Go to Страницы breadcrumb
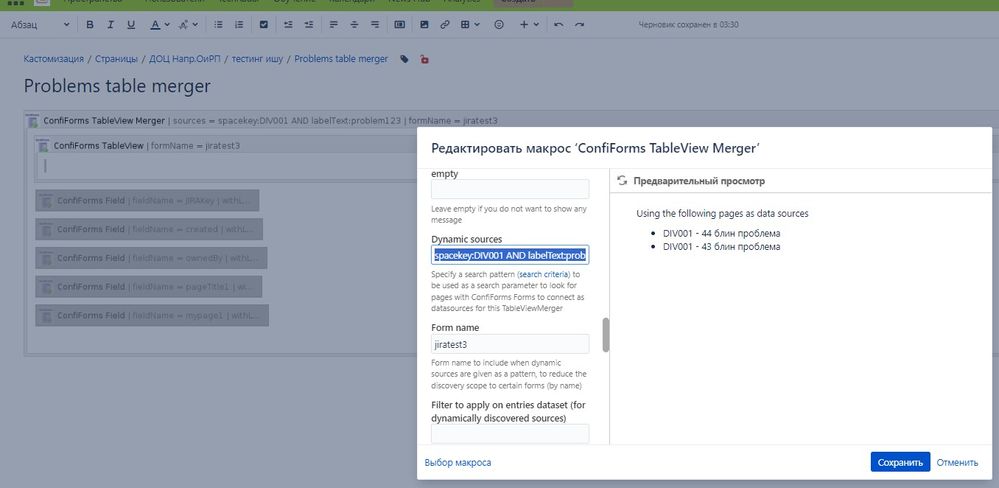Image resolution: width=999 pixels, height=488 pixels. pyautogui.click(x=116, y=59)
